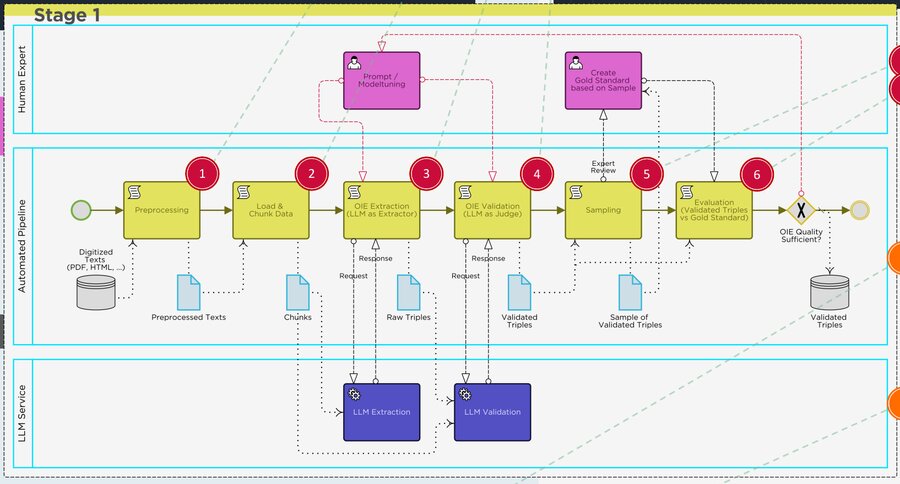Image resolution: width=900 pixels, height=484 pixels.
Task: Click the script icon in OIE Validation task
Action: tap(465, 192)
